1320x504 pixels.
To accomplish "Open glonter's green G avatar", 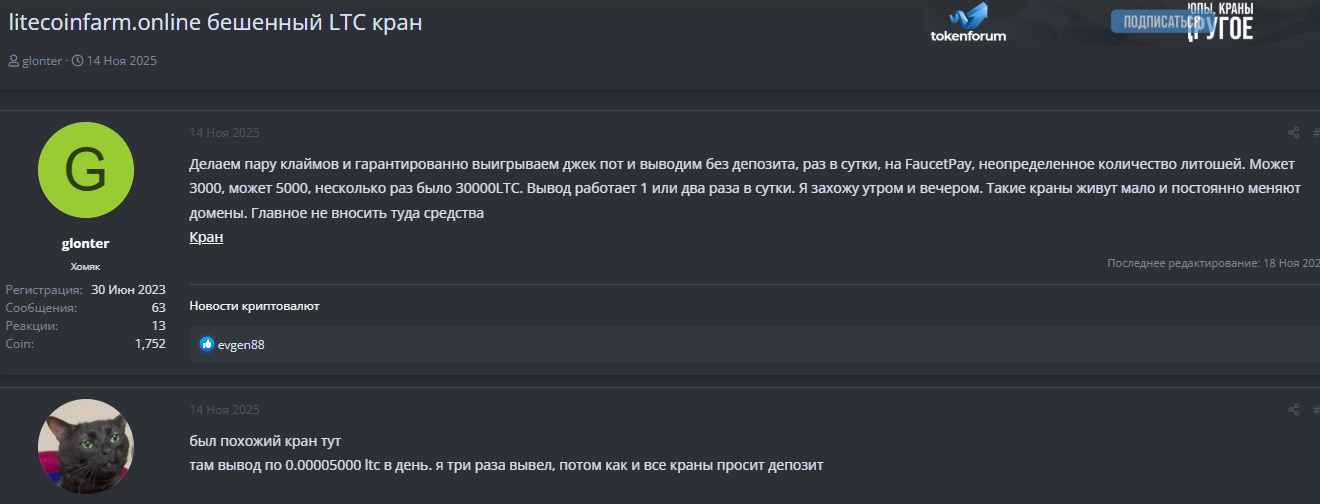I will pyautogui.click(x=85, y=174).
